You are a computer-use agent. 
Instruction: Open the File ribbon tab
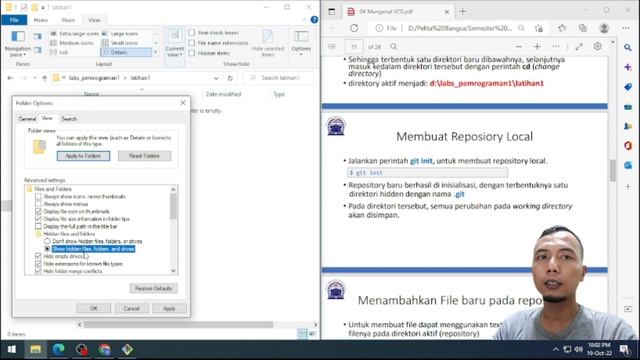pyautogui.click(x=14, y=20)
